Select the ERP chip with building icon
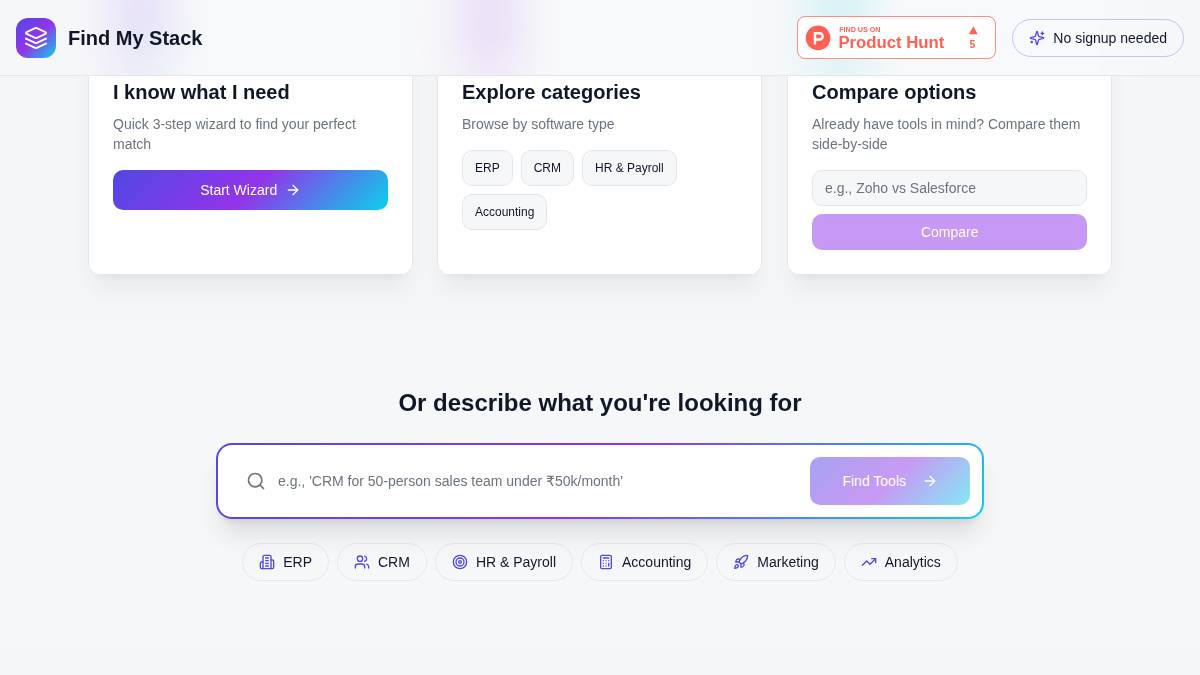Image resolution: width=1200 pixels, height=675 pixels. pos(285,562)
